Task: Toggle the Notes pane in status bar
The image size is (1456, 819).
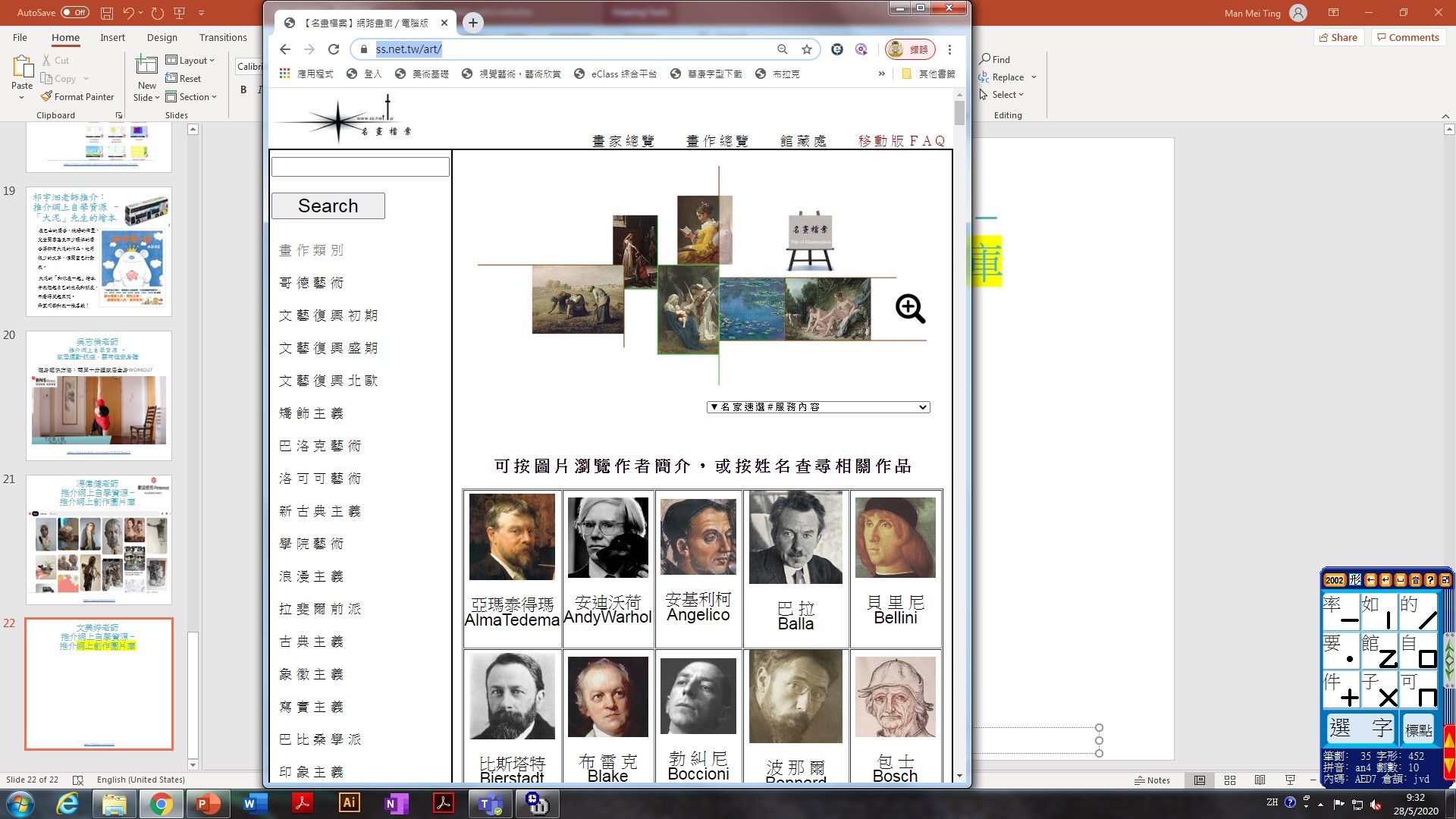Action: point(1152,780)
